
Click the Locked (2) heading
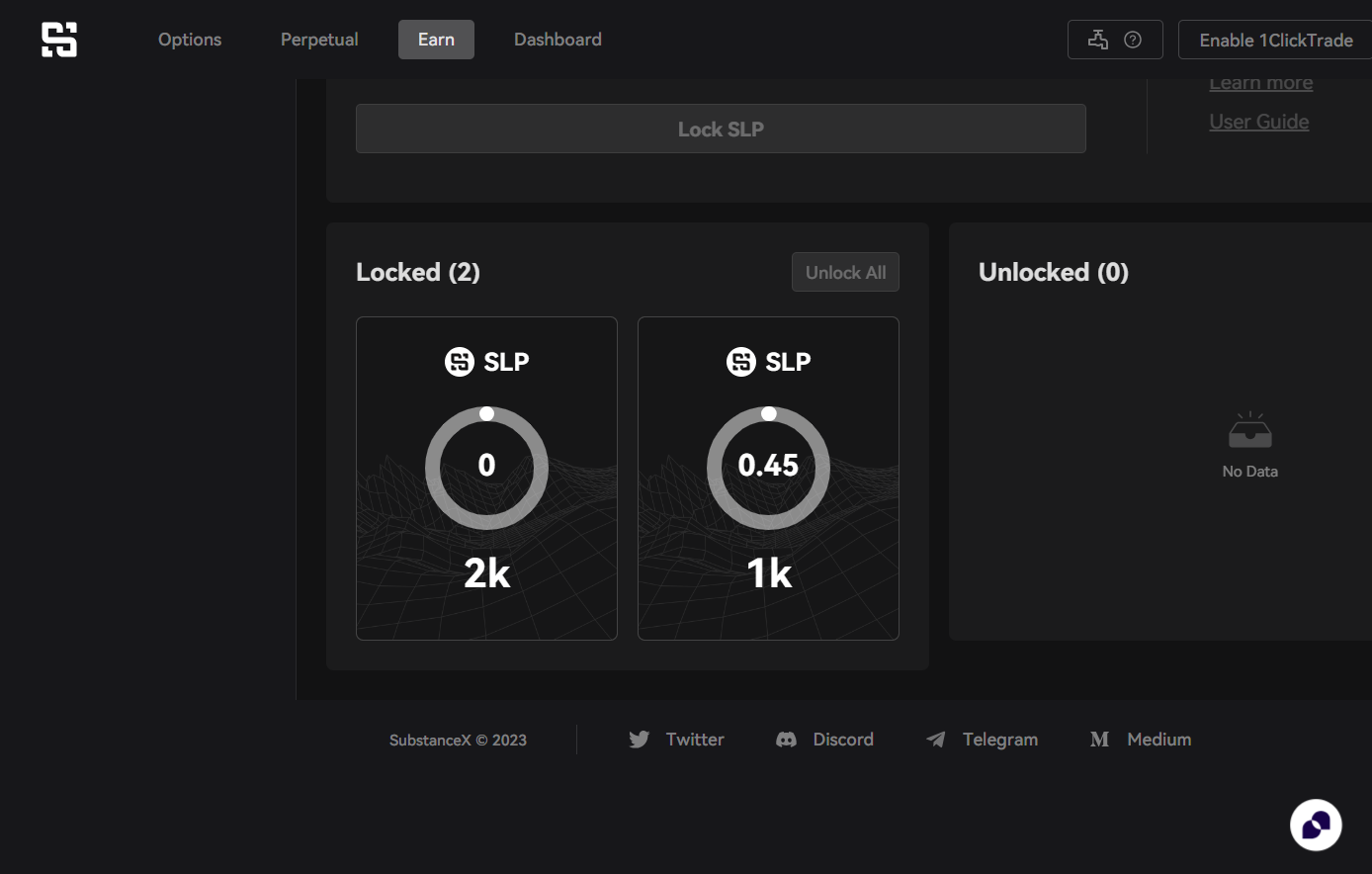pyautogui.click(x=418, y=272)
